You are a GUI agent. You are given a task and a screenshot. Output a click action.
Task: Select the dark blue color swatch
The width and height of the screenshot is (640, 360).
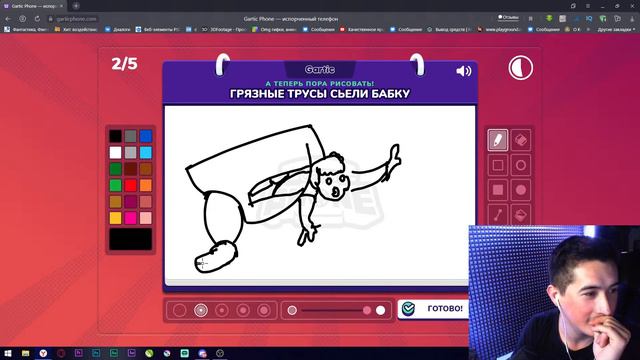(146, 136)
